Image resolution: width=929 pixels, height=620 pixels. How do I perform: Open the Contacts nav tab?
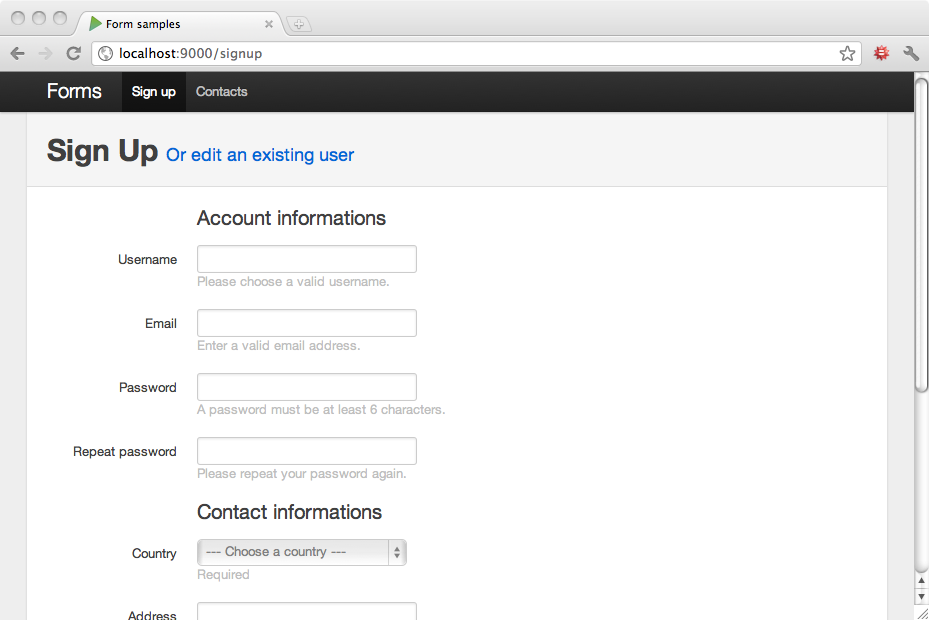tap(221, 92)
